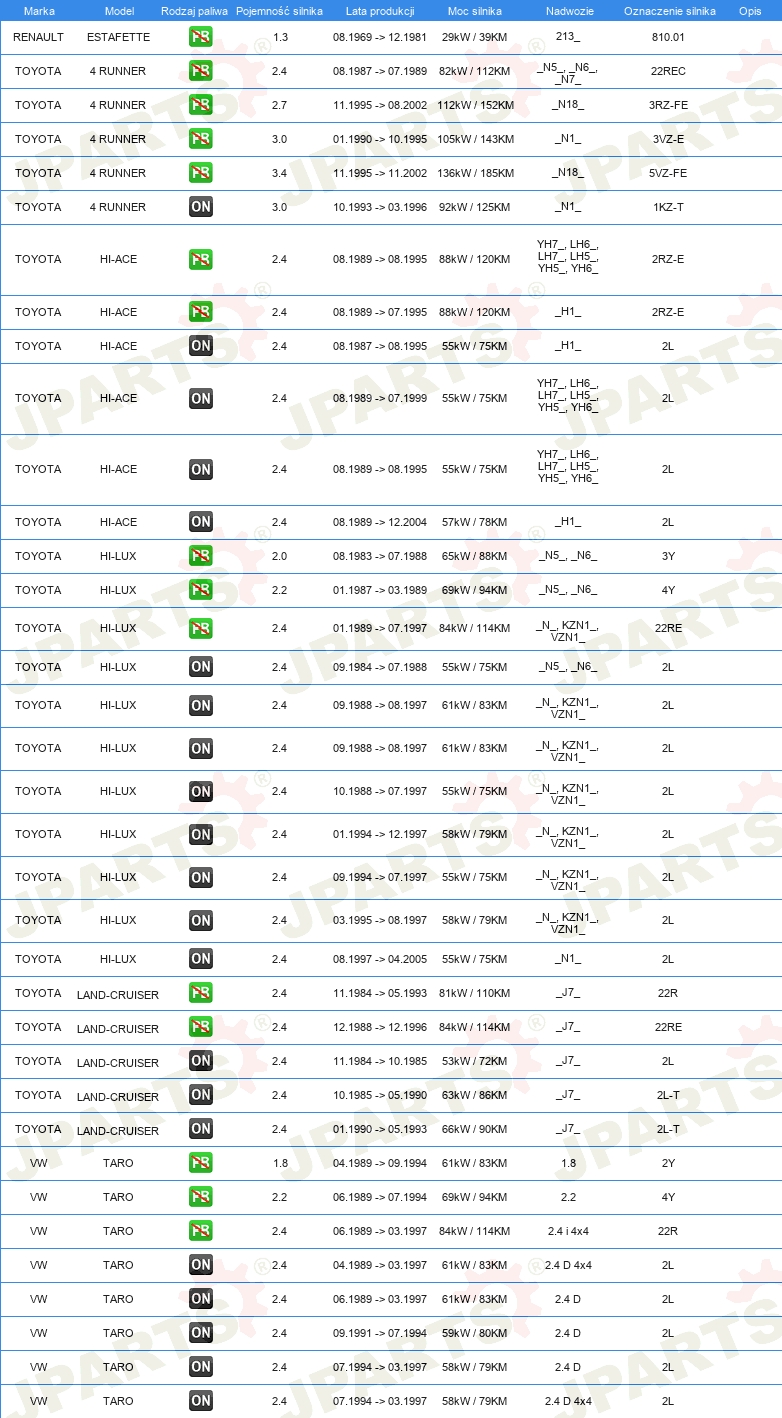782x1418 pixels.
Task: Click production years 04.1989 -> 09.1994
Action: click(x=380, y=1163)
